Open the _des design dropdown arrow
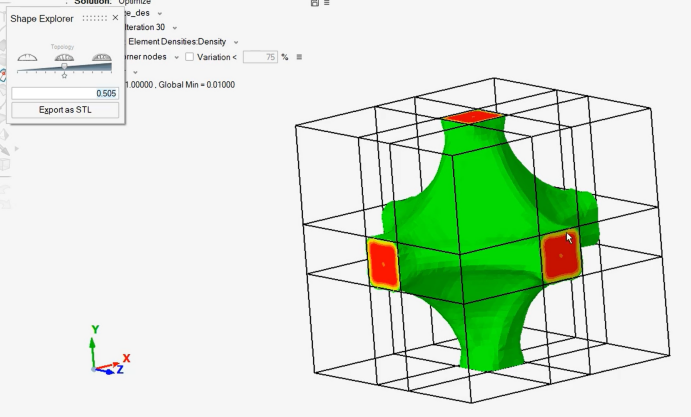691x417 pixels. (x=160, y=14)
